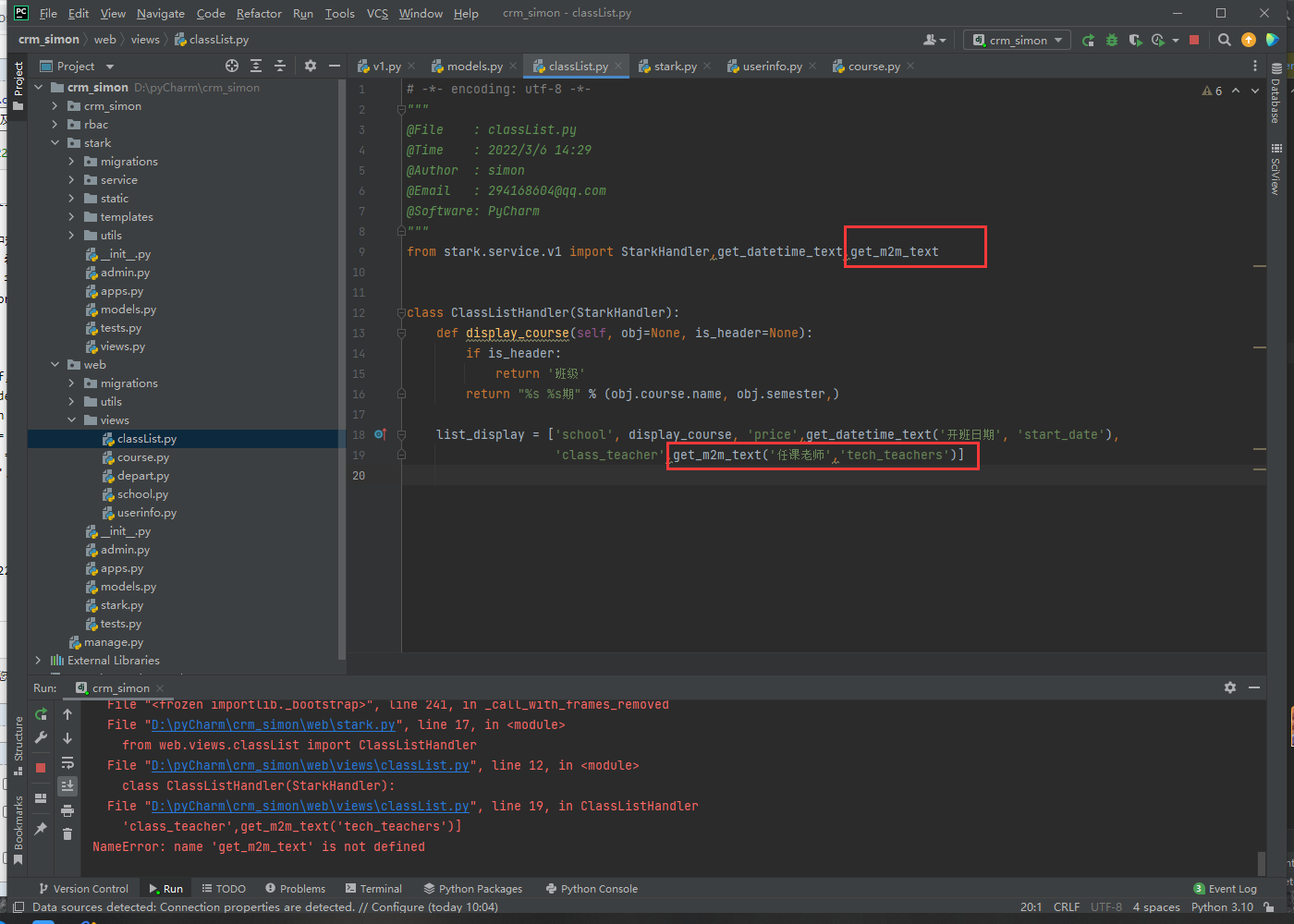
Task: Print Run console output with printer icon
Action: tap(67, 810)
